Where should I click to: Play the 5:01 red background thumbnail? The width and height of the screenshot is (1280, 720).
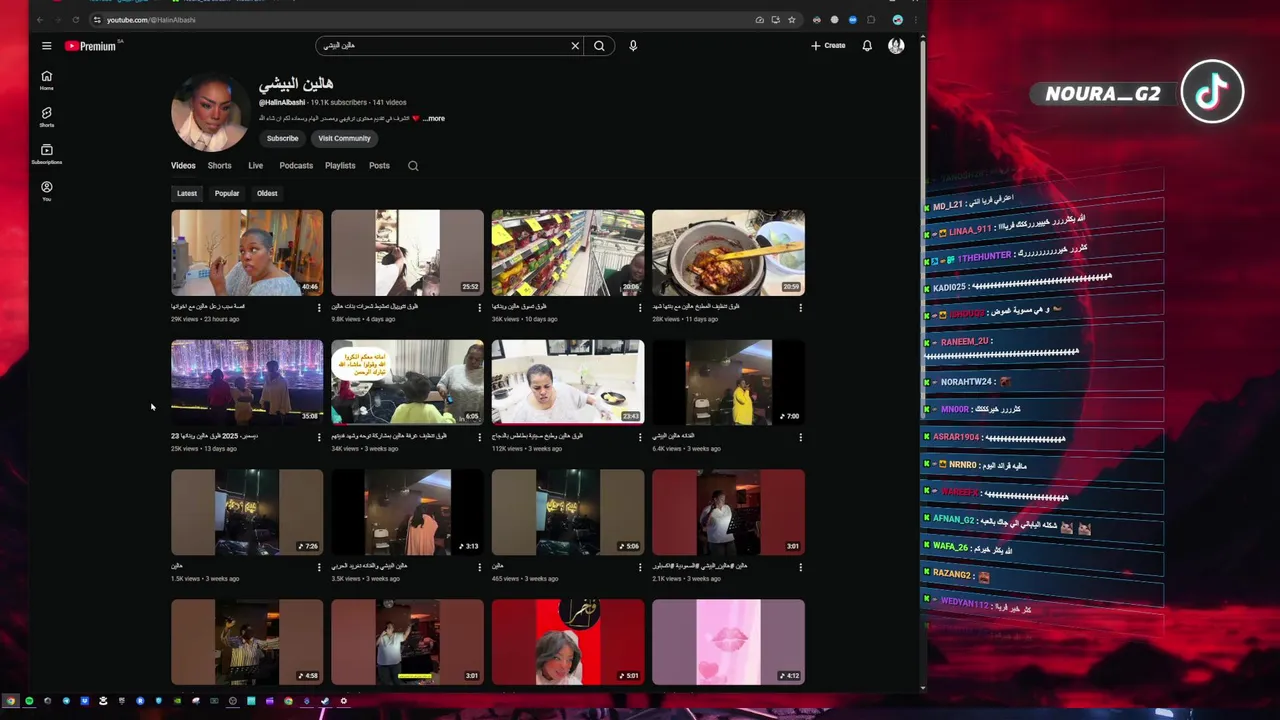click(x=568, y=642)
